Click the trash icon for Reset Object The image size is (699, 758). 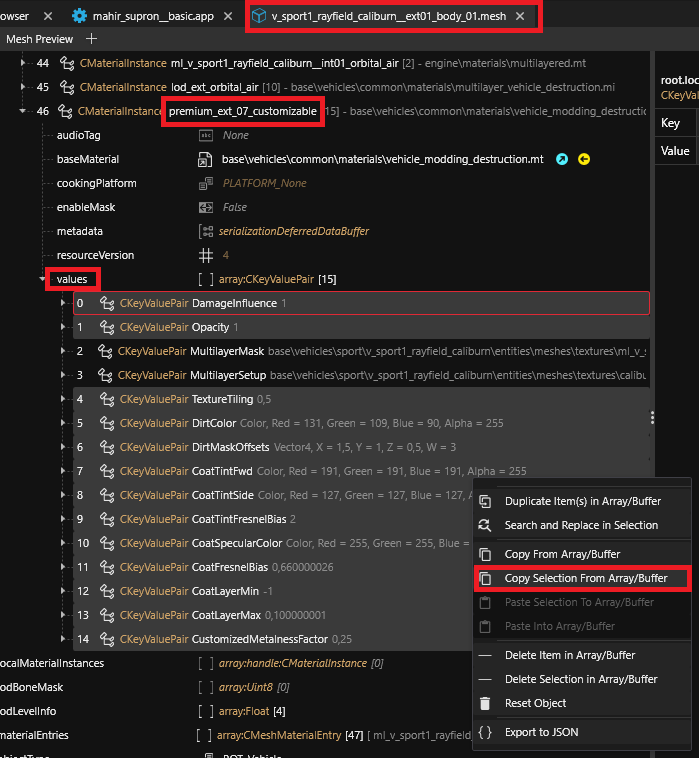[485, 703]
